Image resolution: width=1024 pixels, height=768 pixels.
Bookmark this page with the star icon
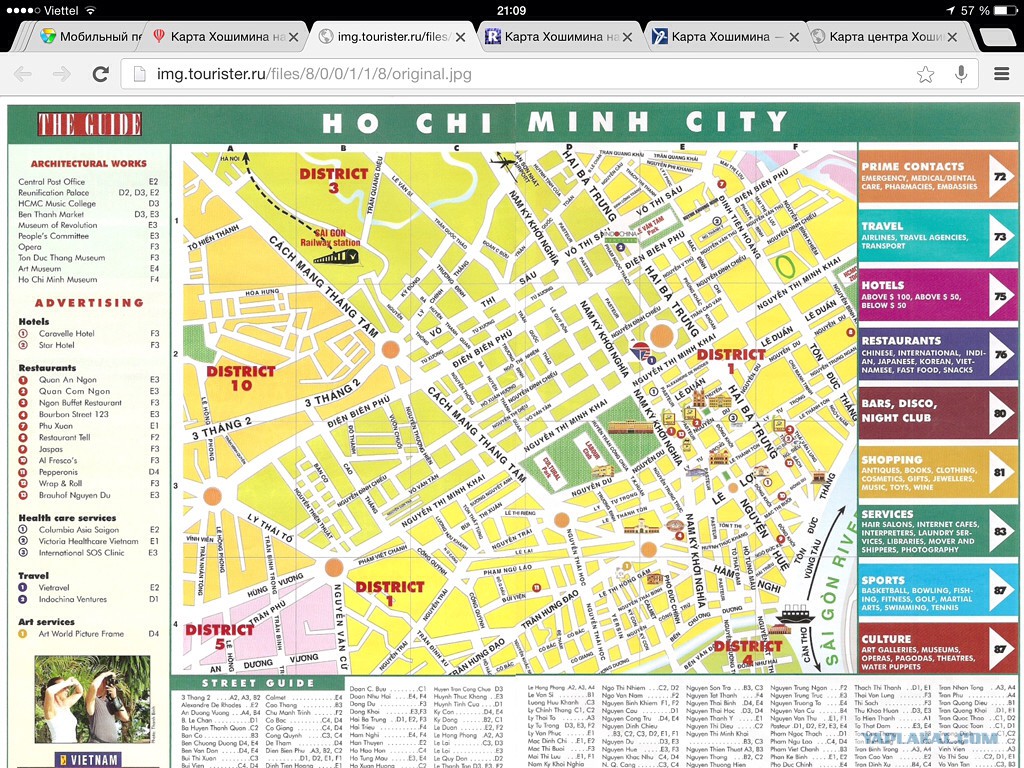pos(925,74)
